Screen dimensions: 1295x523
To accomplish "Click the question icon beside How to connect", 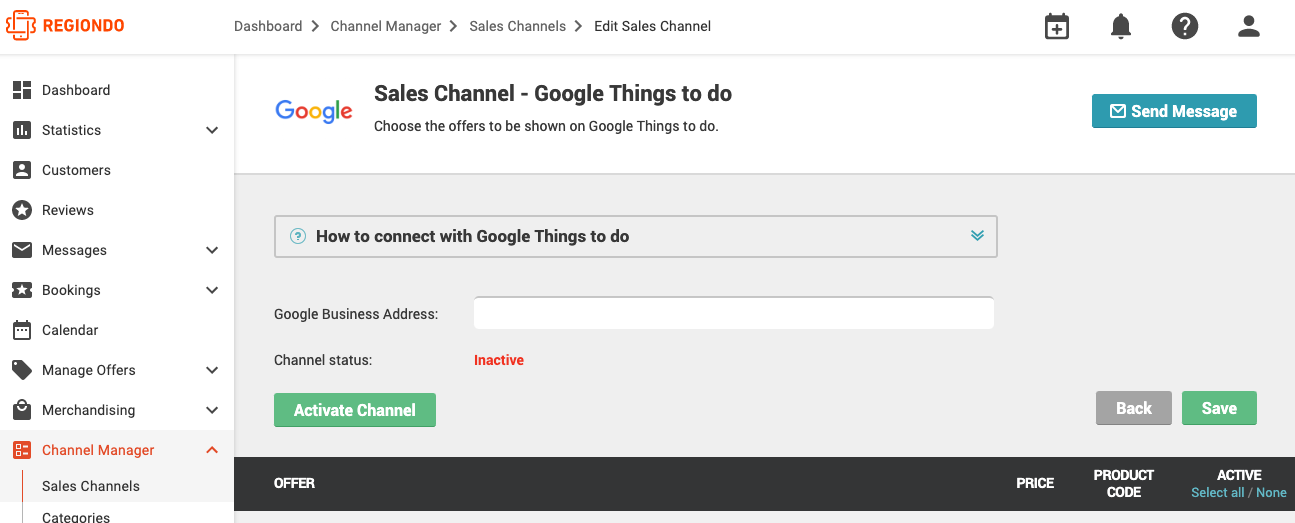I will [297, 236].
